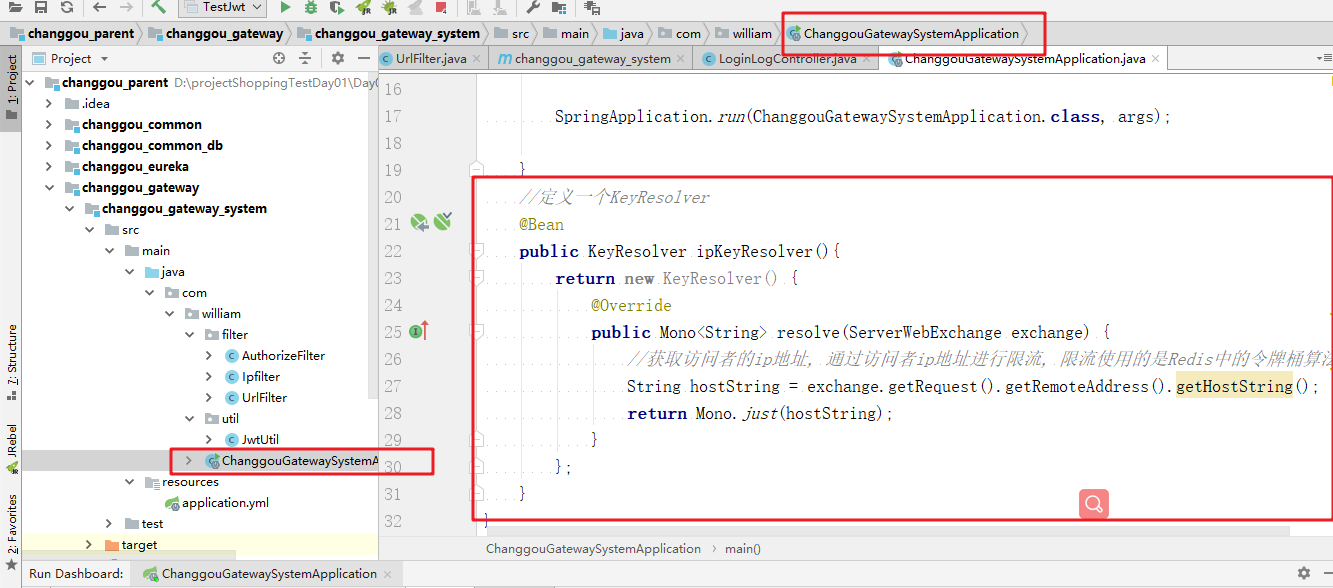Click the src breadcrumb
The image size is (1333, 588).
[511, 33]
